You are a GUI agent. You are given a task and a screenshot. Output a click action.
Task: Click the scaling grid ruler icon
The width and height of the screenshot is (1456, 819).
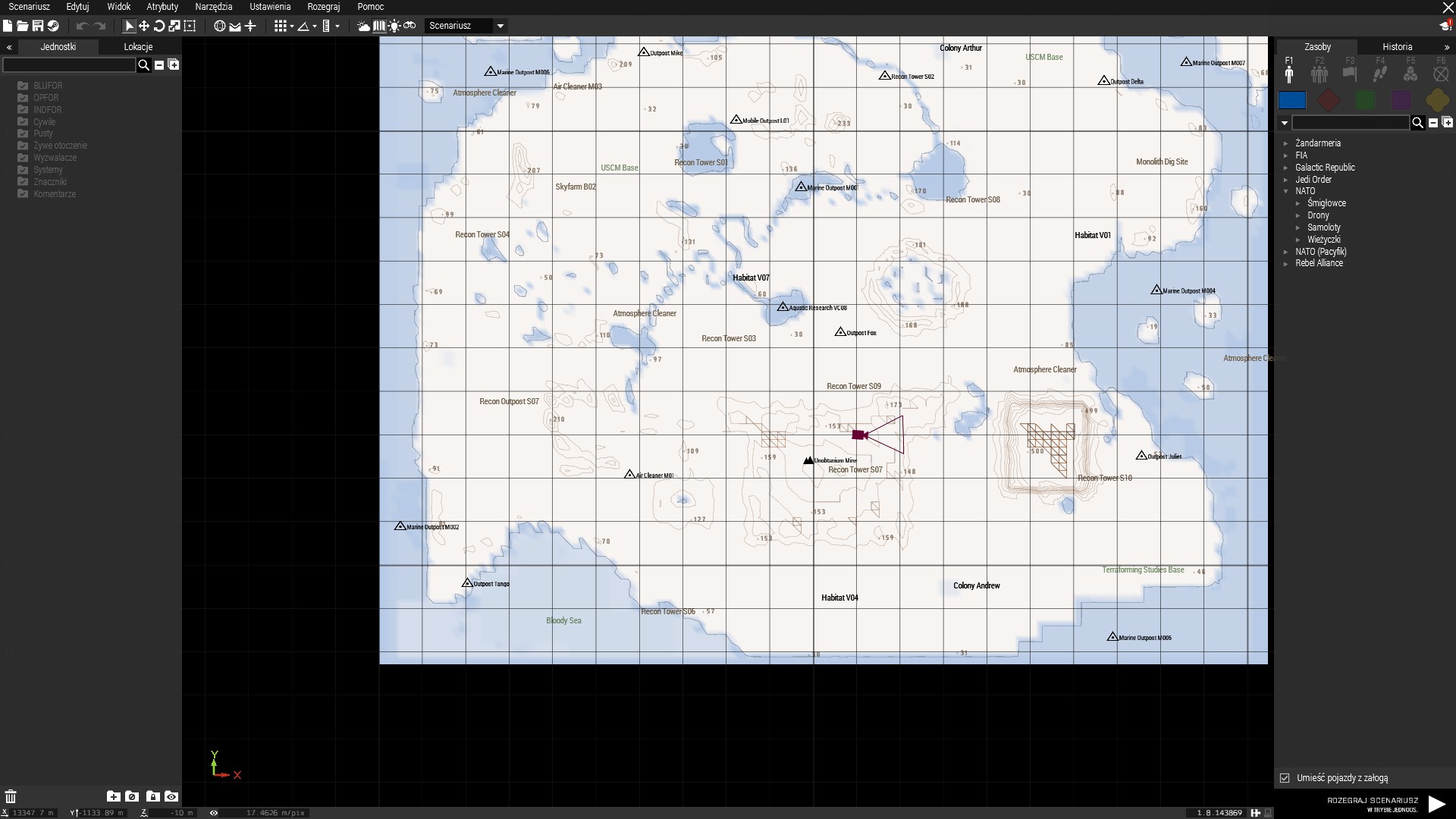[x=326, y=26]
